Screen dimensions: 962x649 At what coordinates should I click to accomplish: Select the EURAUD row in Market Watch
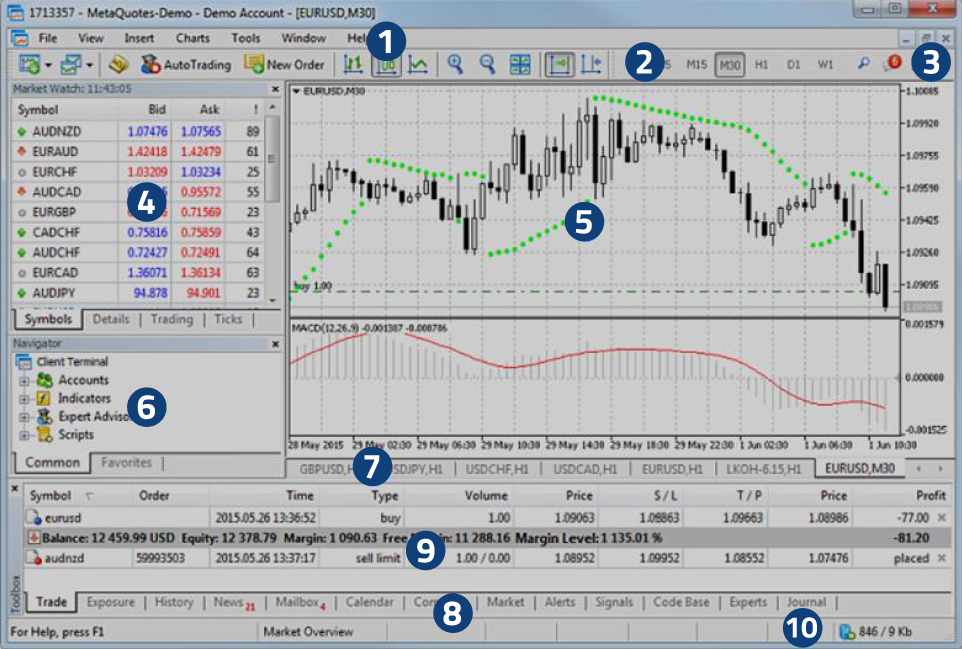pyautogui.click(x=138, y=152)
